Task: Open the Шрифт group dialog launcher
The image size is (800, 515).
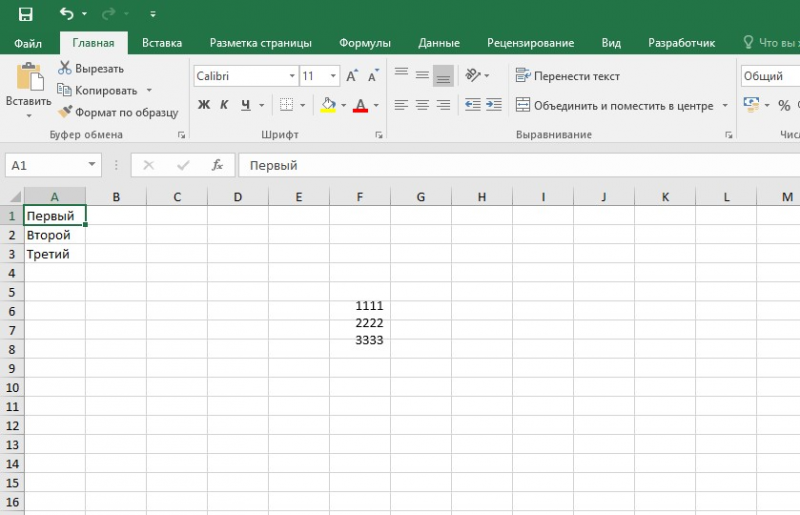Action: click(x=379, y=135)
